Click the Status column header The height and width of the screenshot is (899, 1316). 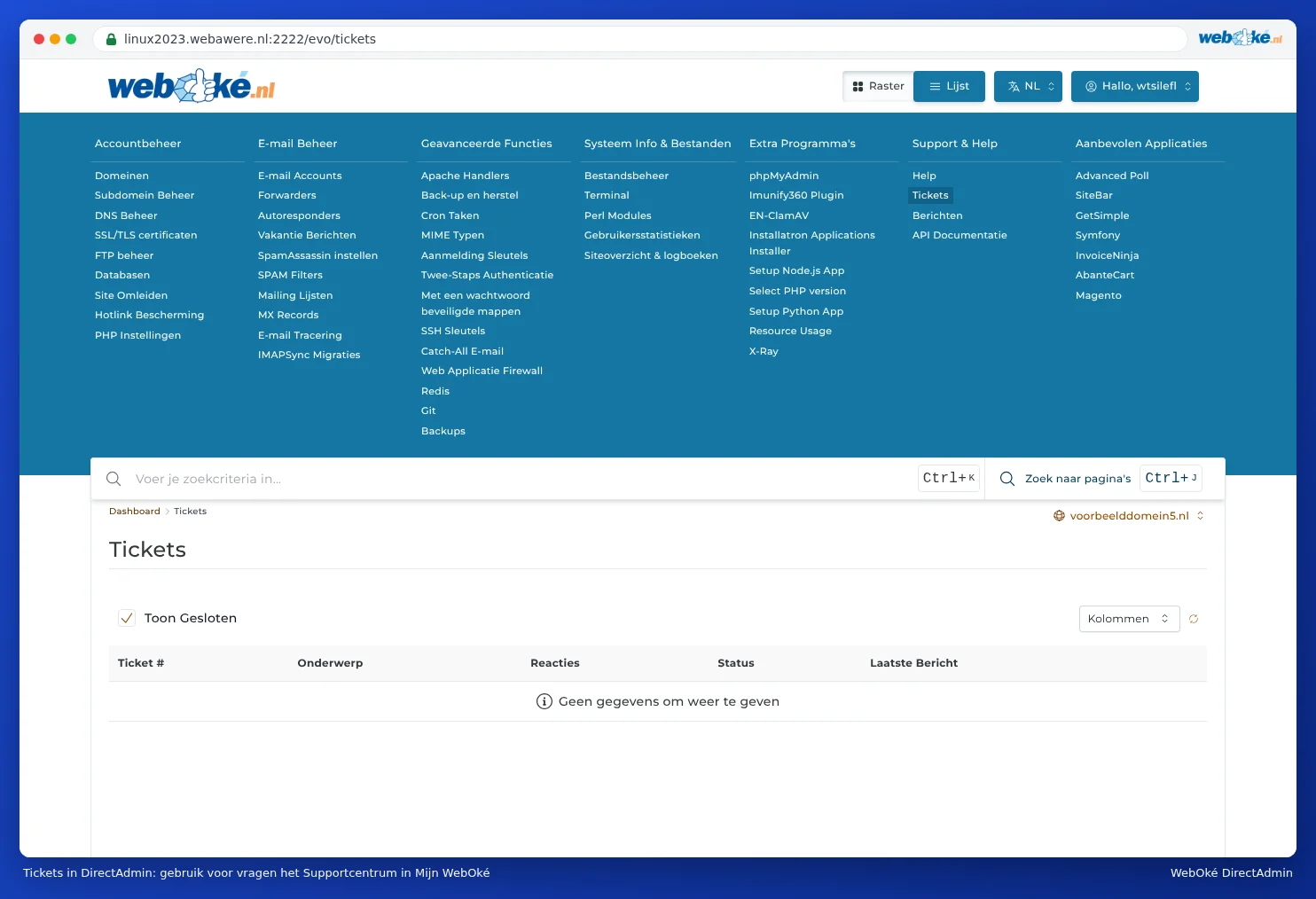tap(736, 663)
